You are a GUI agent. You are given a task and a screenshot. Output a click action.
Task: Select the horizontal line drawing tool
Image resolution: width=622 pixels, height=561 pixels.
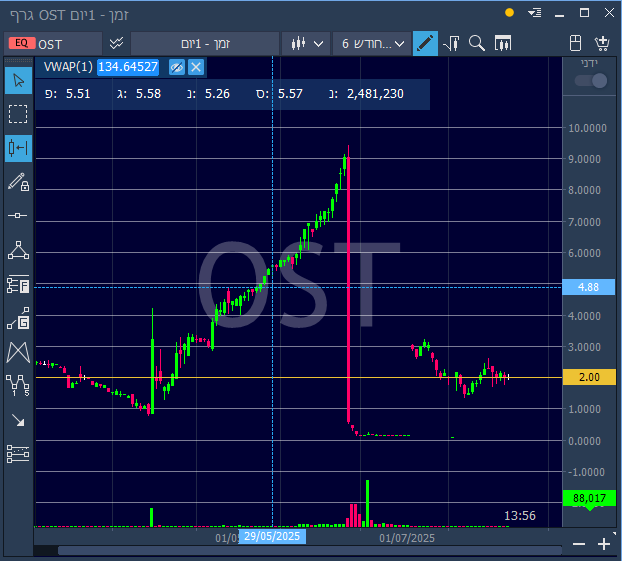pos(18,215)
